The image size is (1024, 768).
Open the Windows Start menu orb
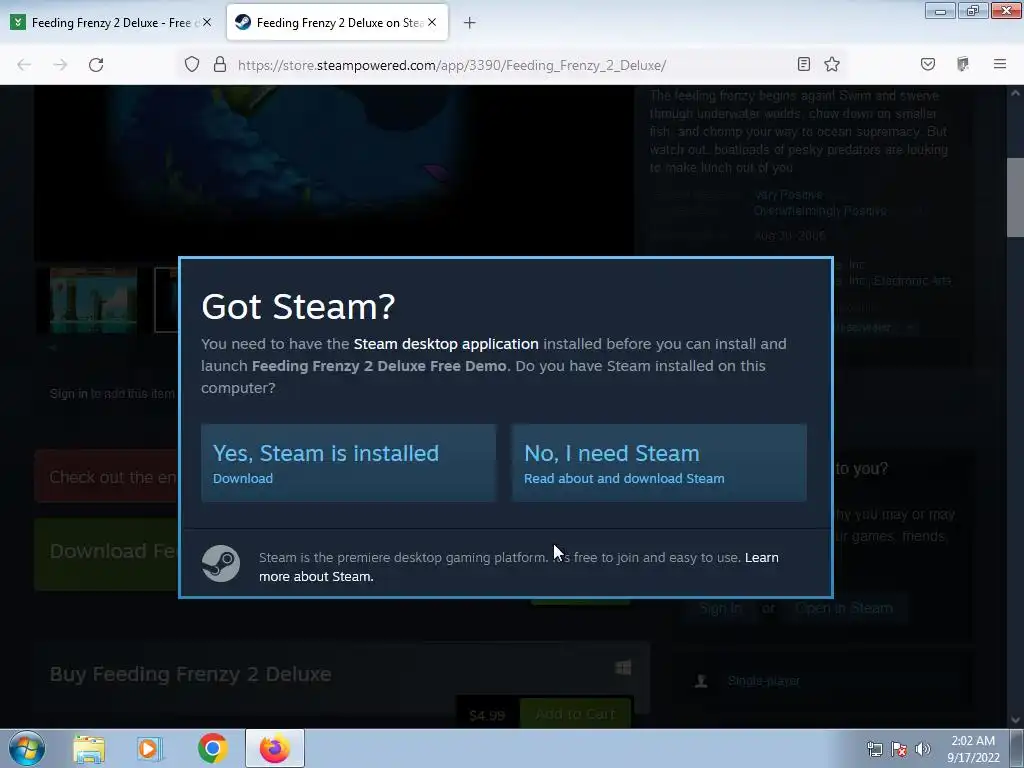[x=27, y=748]
